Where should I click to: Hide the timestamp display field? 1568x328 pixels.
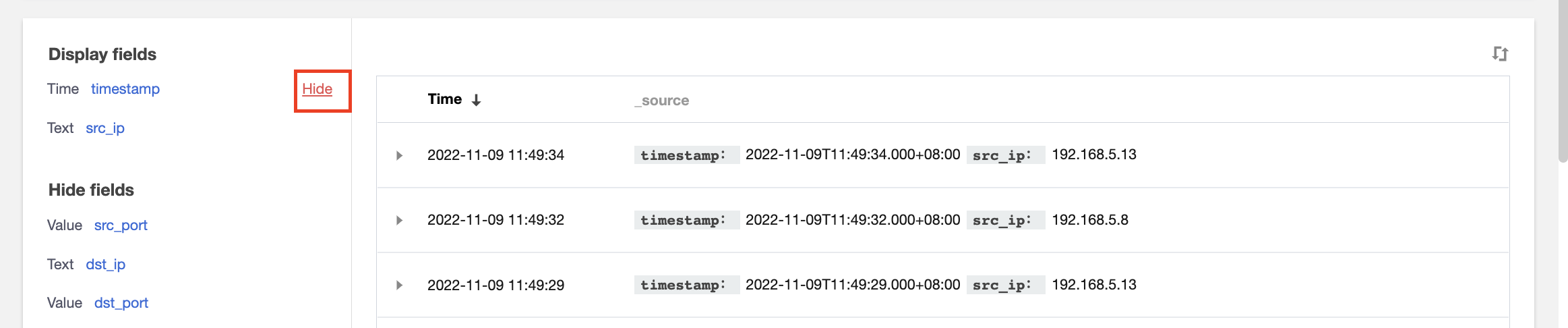point(317,89)
